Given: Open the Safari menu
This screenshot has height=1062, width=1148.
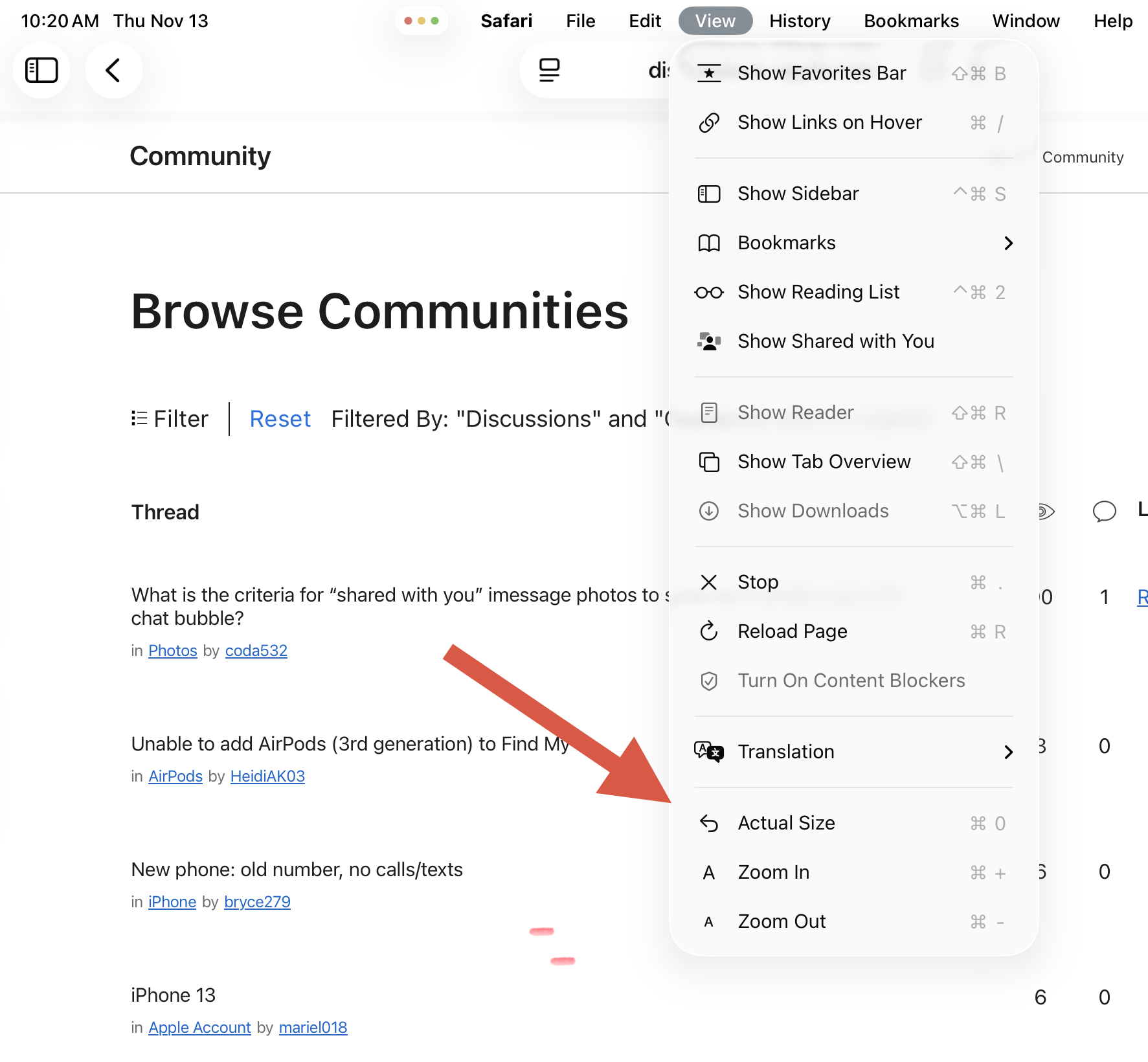Looking at the screenshot, I should [x=506, y=21].
